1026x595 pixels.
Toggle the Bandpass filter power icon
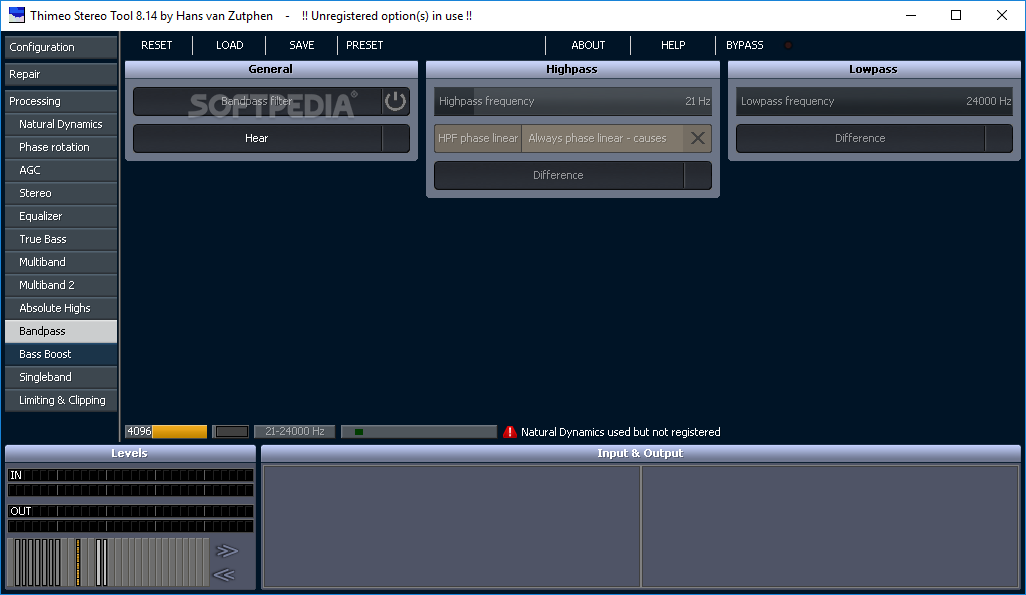(395, 101)
